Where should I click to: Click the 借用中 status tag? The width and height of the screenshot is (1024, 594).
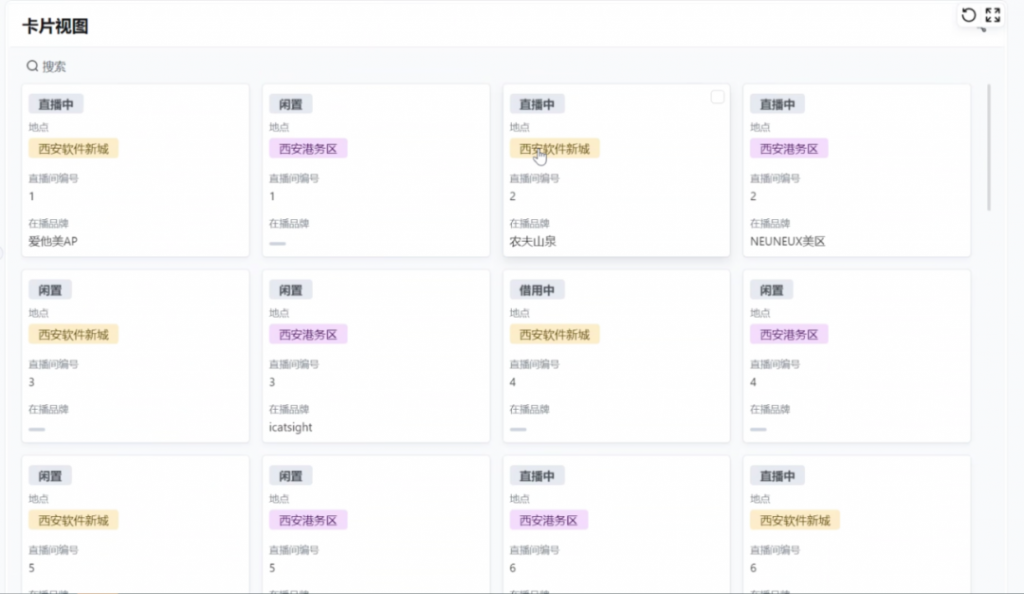tap(537, 290)
